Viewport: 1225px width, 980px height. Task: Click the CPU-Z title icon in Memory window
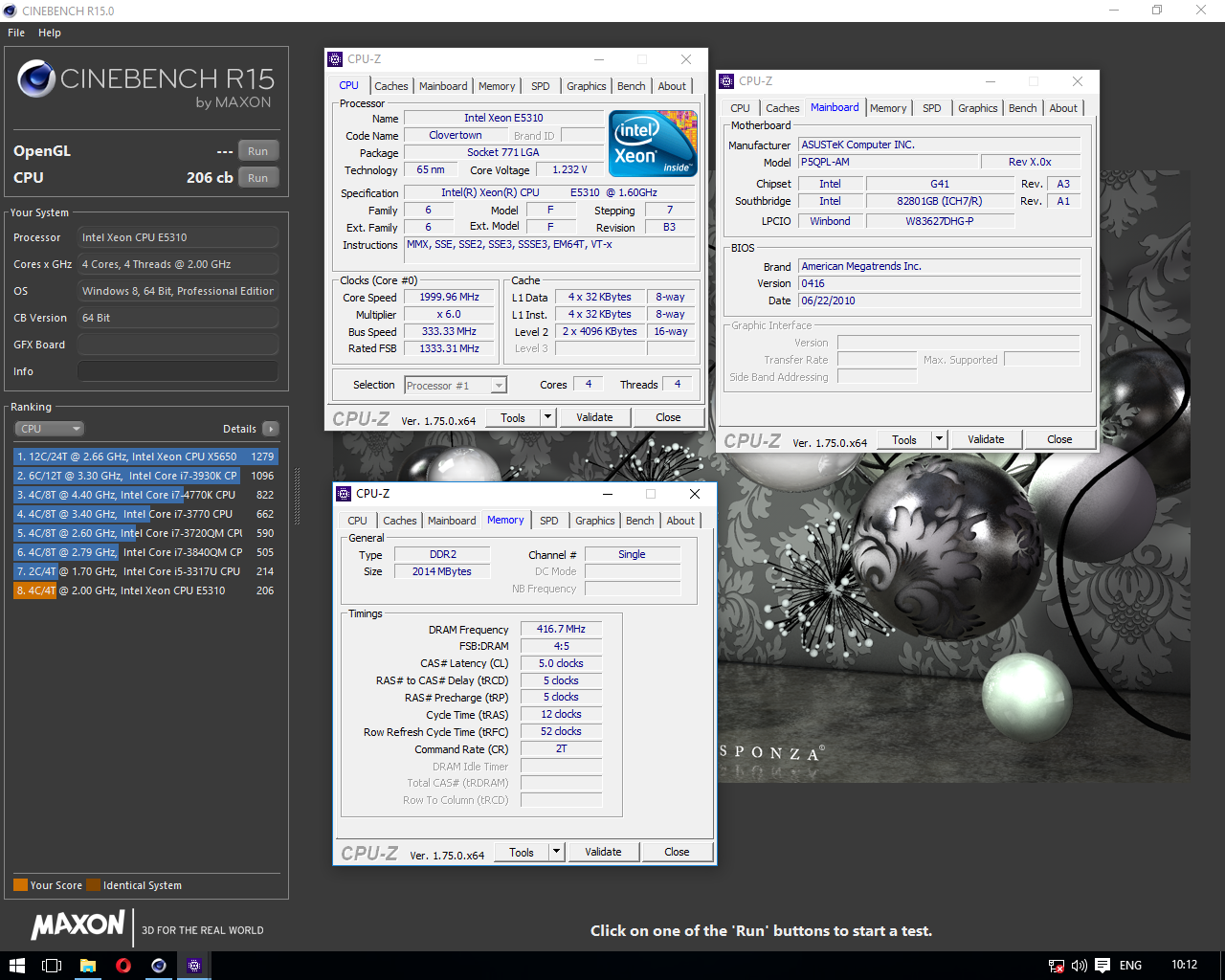click(344, 494)
